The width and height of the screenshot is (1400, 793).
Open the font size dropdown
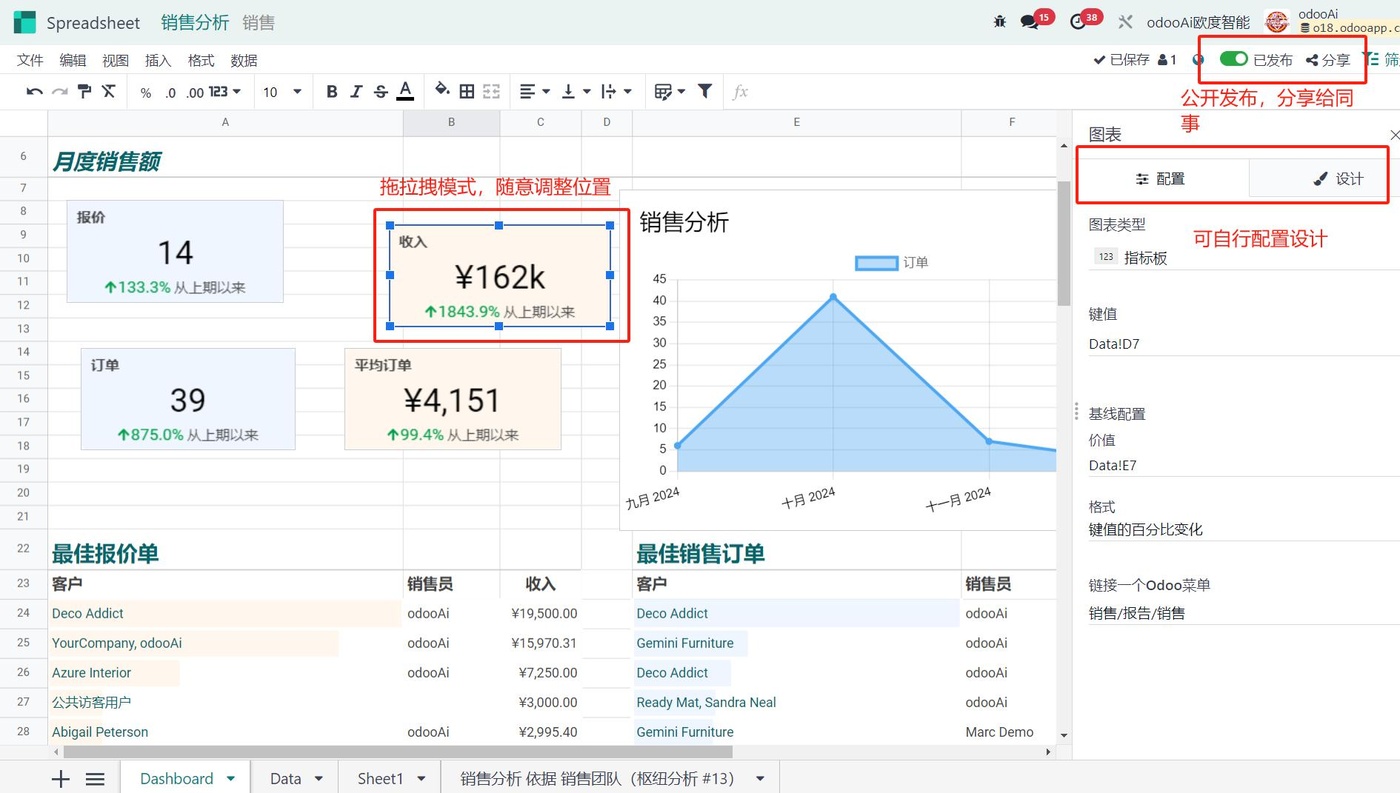click(x=282, y=92)
